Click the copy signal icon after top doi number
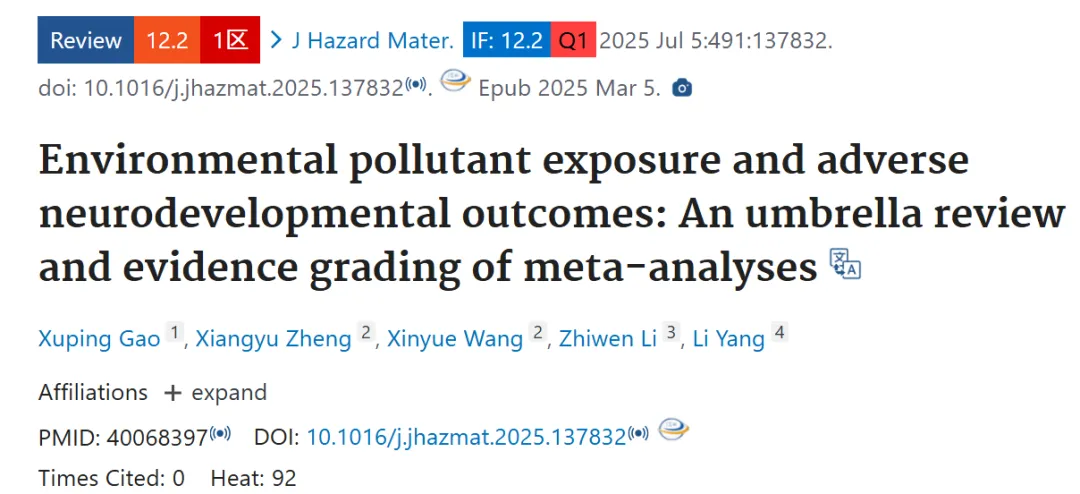 pos(416,85)
